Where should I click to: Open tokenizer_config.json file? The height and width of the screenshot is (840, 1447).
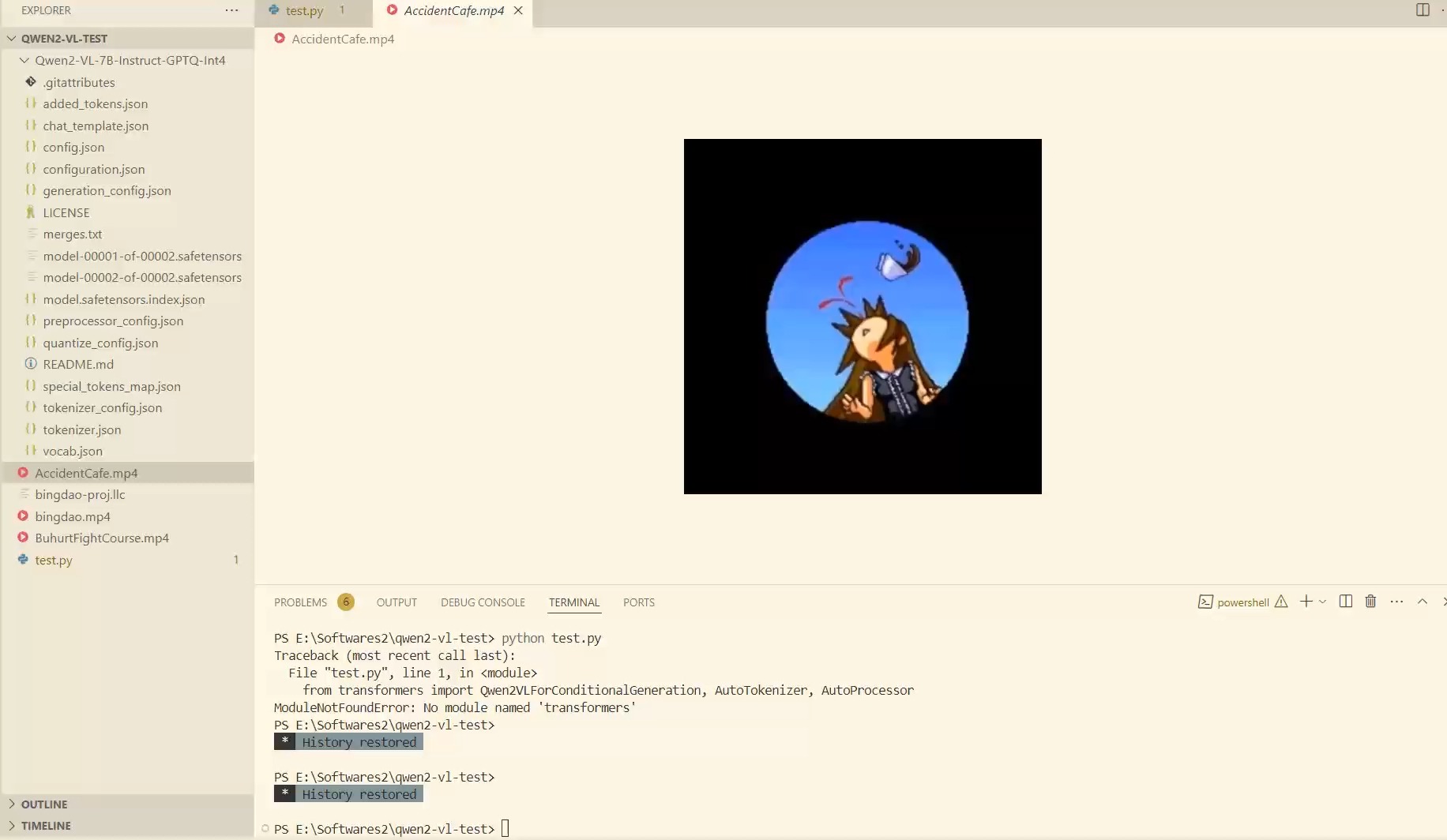click(103, 407)
